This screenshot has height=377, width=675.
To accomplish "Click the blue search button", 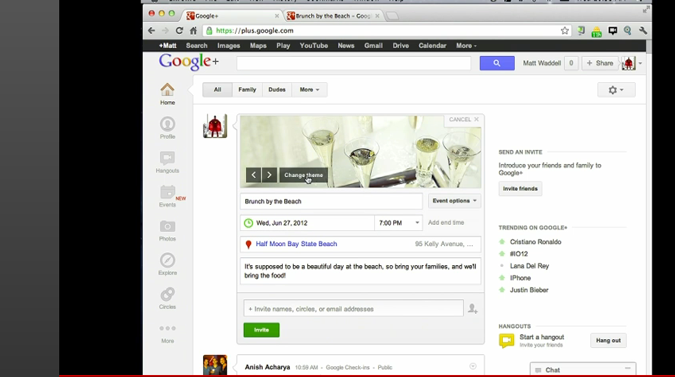I will pyautogui.click(x=497, y=63).
